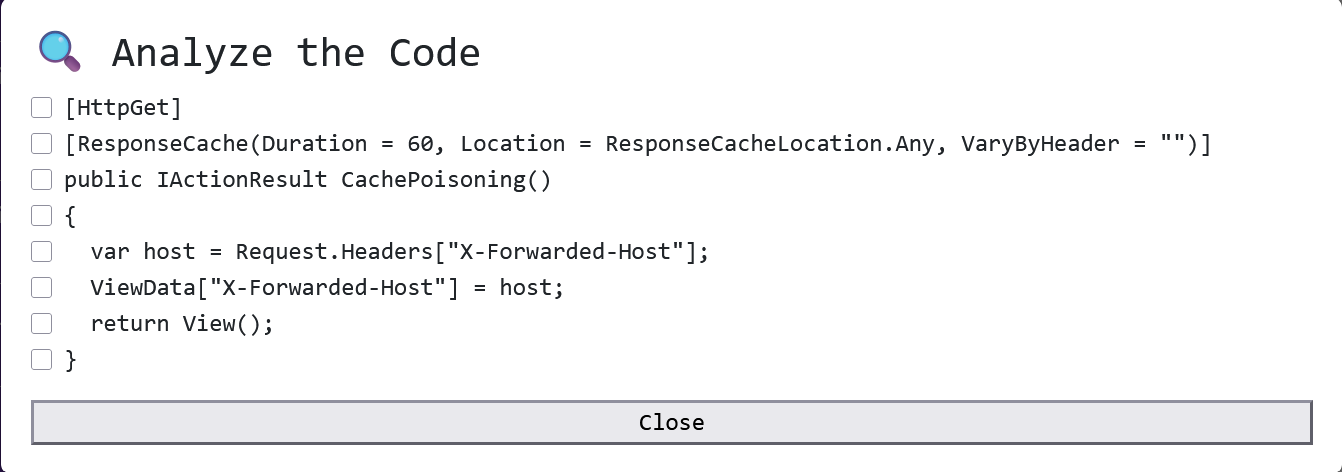Click the return View() statement text
Screen dimensions: 1342x472
point(181,324)
